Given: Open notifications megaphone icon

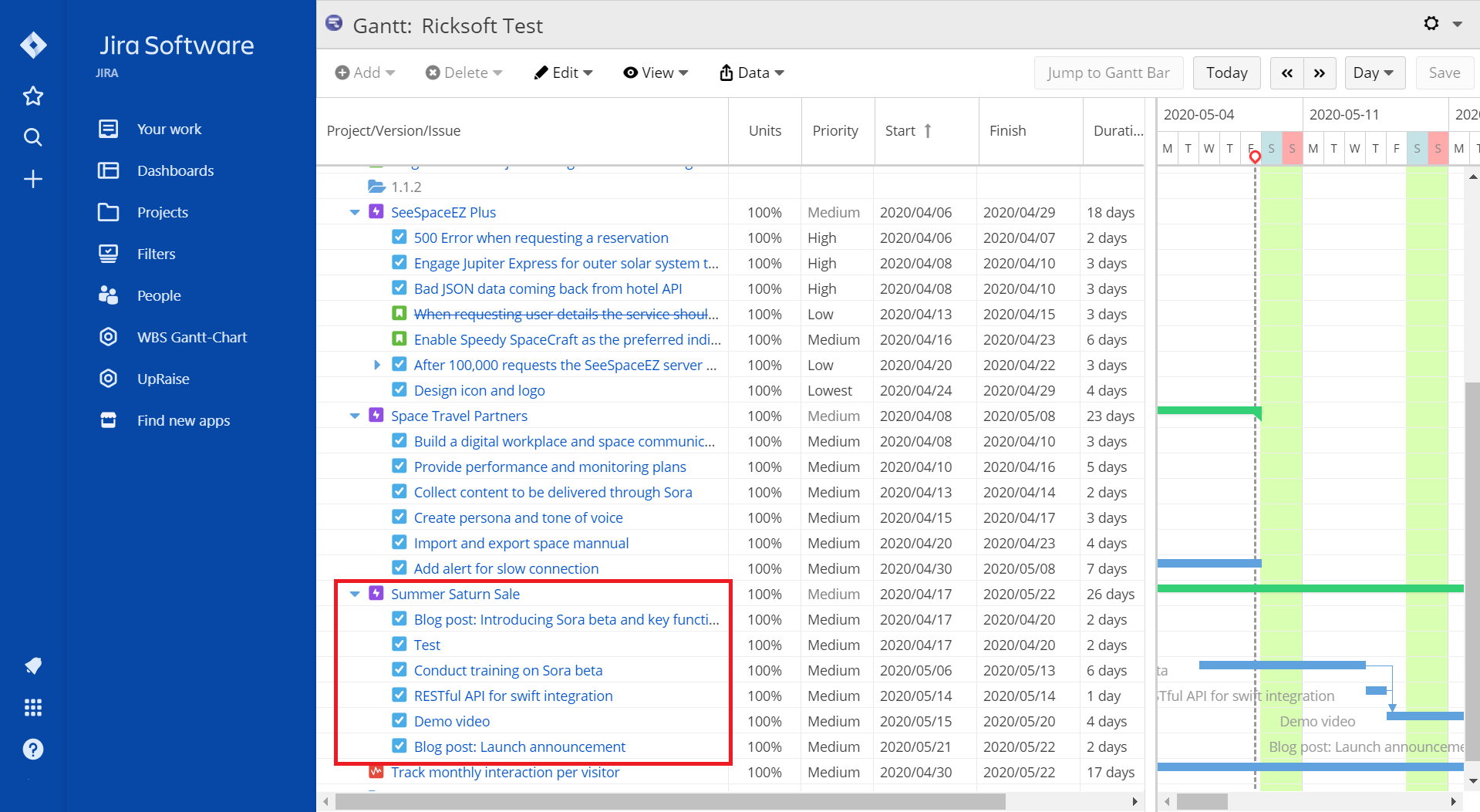Looking at the screenshot, I should 33,665.
